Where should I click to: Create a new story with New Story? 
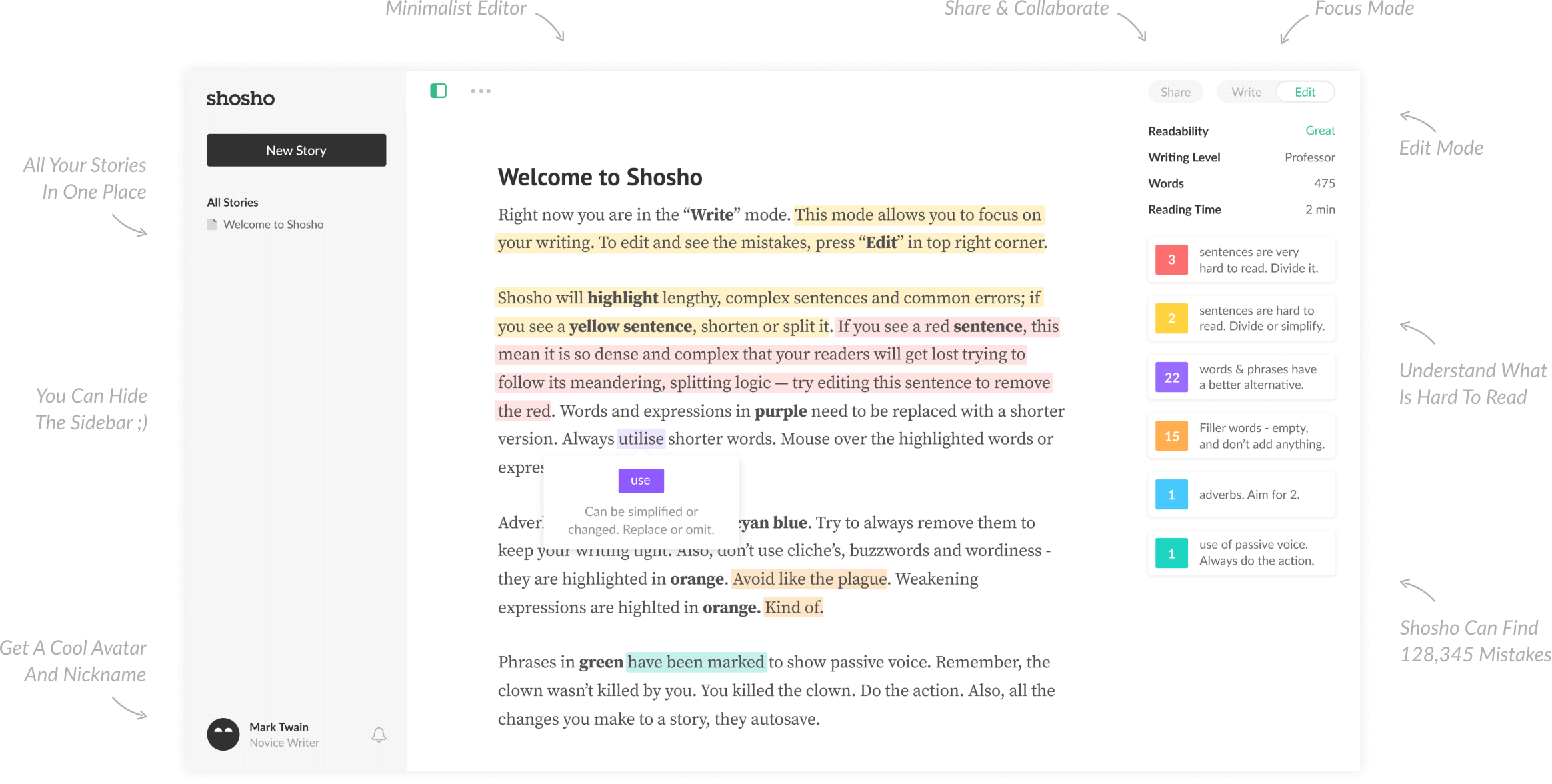[x=296, y=150]
